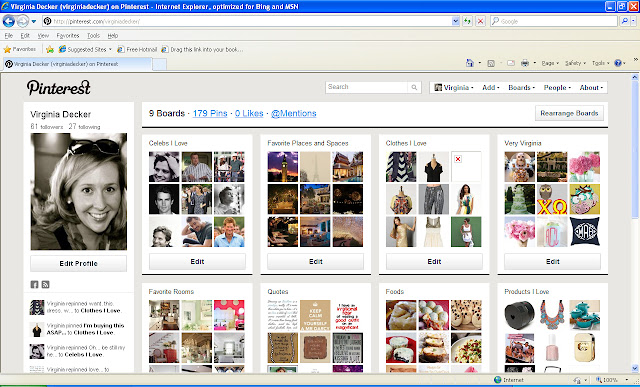
Task: Click the Products I Love board title
Action: click(527, 291)
